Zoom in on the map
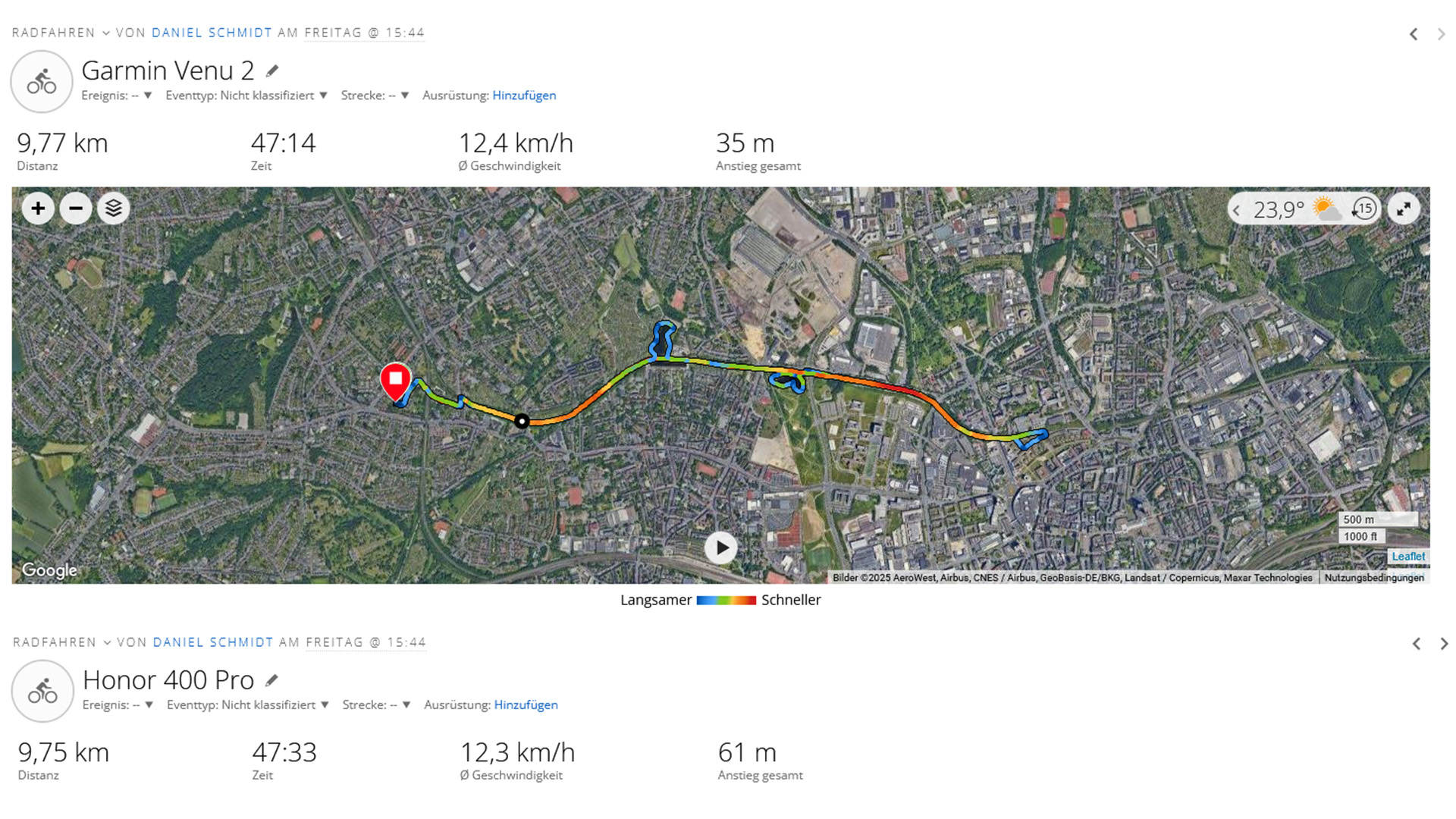 click(38, 209)
